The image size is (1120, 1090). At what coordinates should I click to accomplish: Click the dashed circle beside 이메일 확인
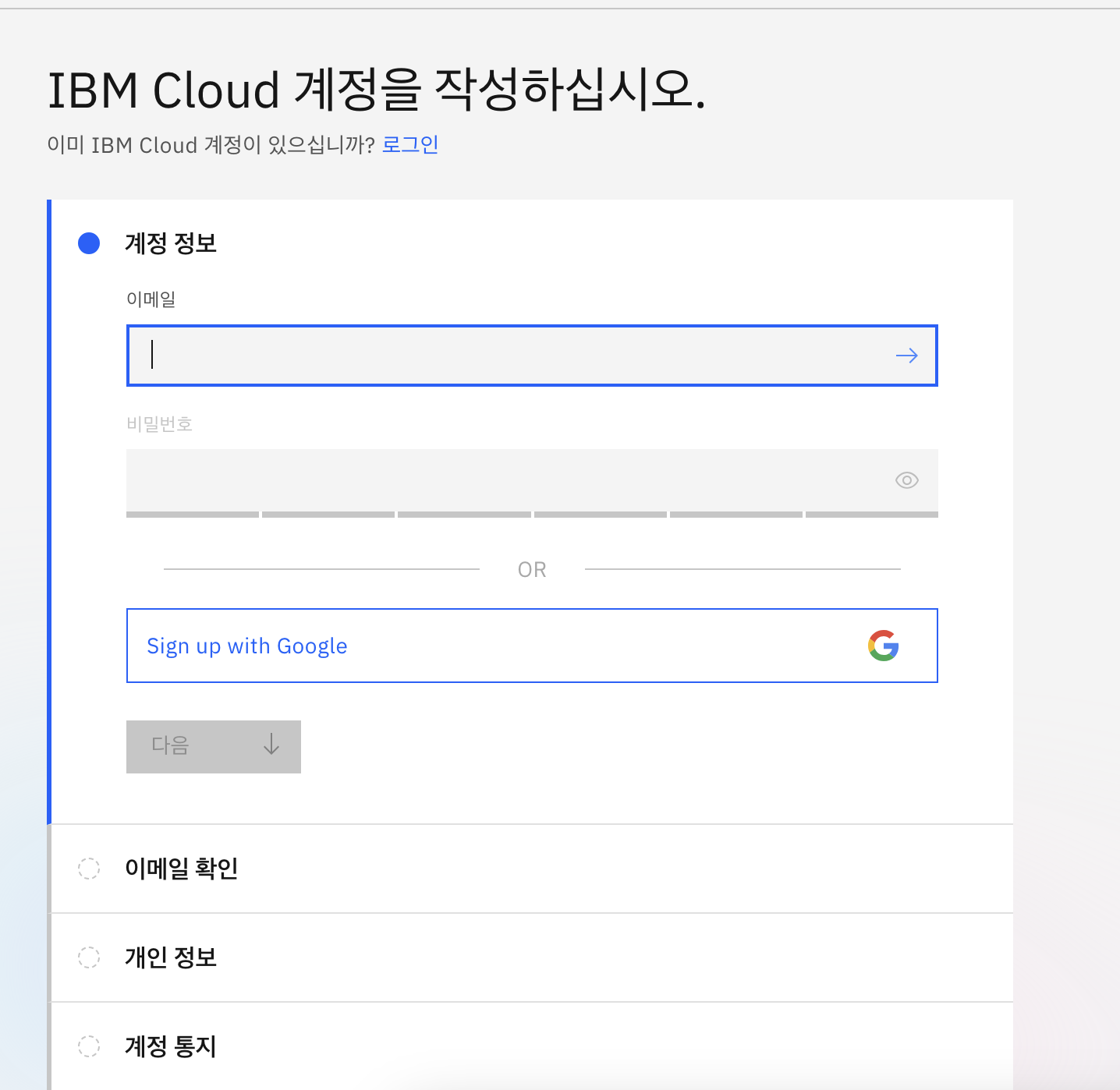[89, 869]
